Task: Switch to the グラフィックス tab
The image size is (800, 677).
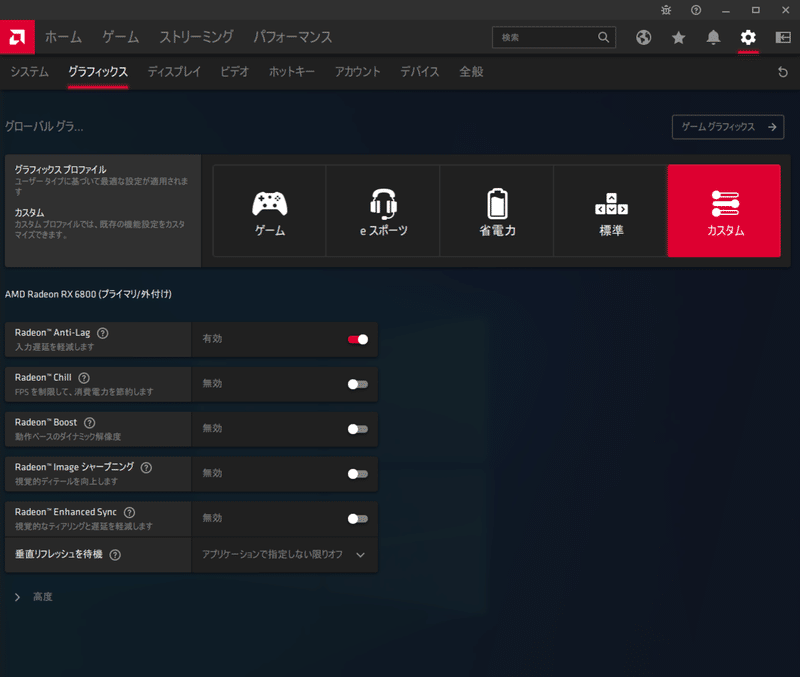Action: 98,72
